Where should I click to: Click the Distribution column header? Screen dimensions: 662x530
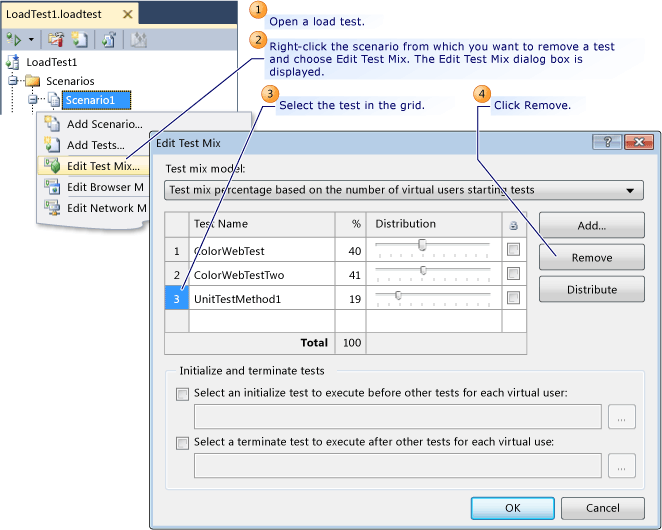coord(434,224)
